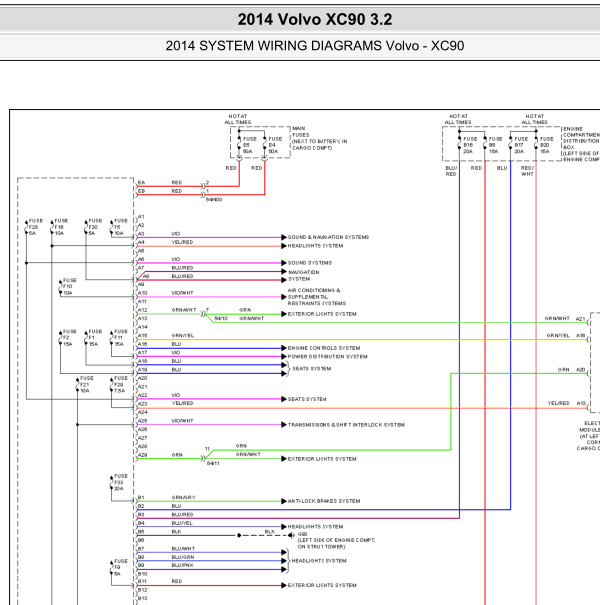Image resolution: width=600 pixels, height=605 pixels.
Task: Click fuse 'F16 10A' label
Action: point(61,227)
